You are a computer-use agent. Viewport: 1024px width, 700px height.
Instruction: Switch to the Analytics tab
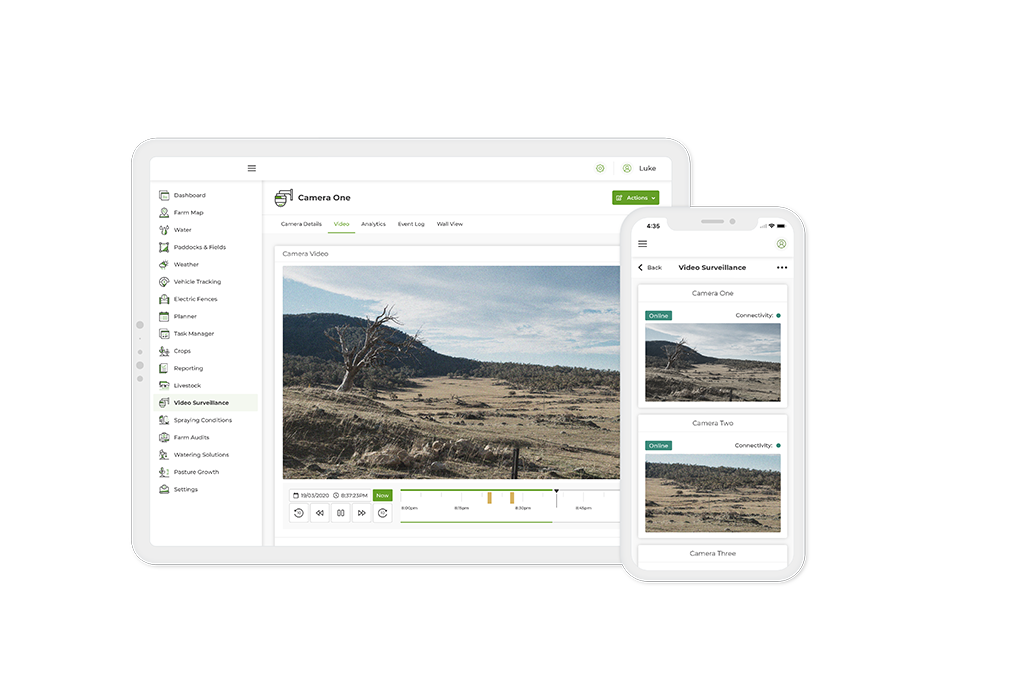(373, 224)
